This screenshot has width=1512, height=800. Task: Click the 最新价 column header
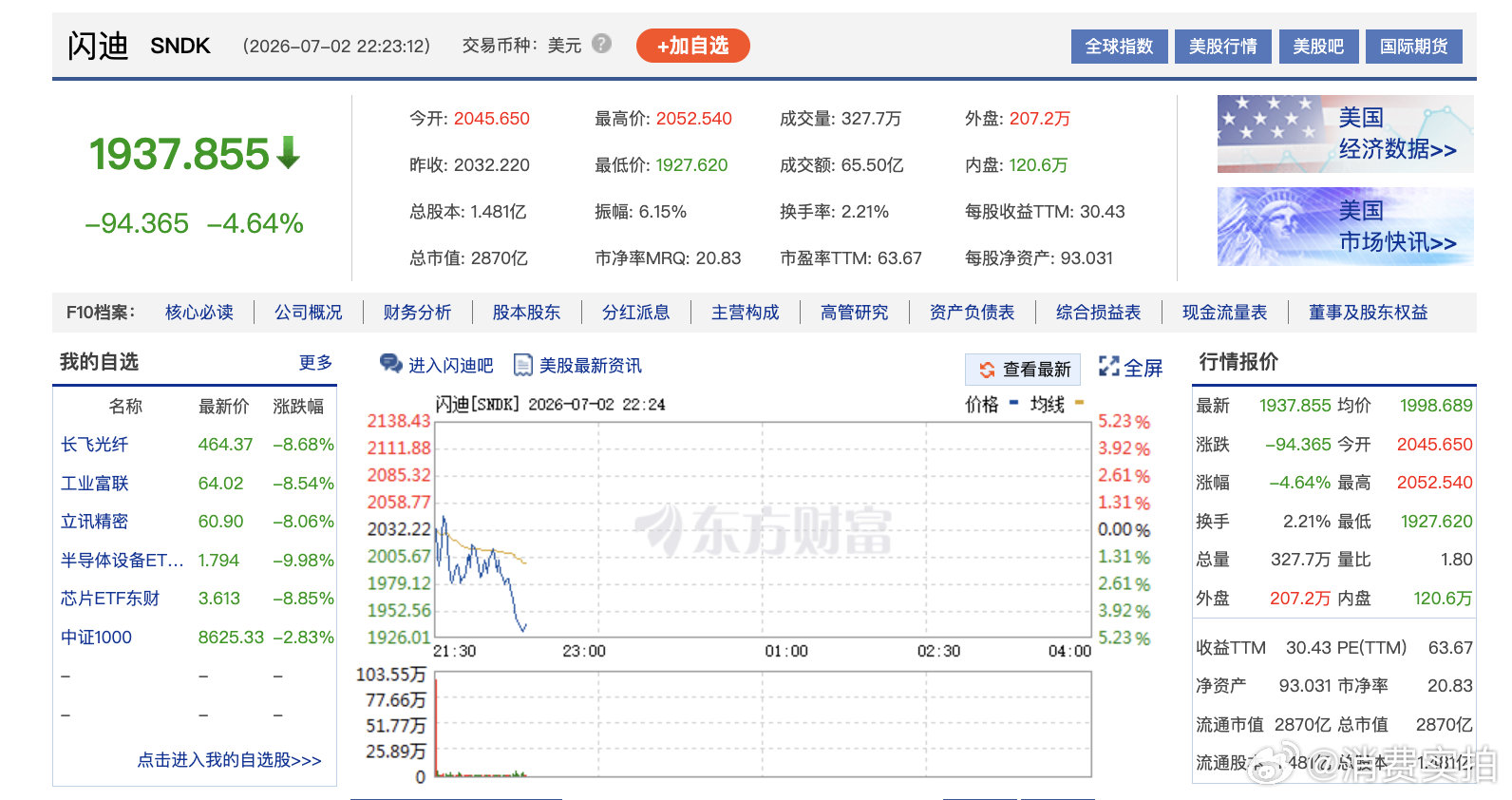[223, 406]
